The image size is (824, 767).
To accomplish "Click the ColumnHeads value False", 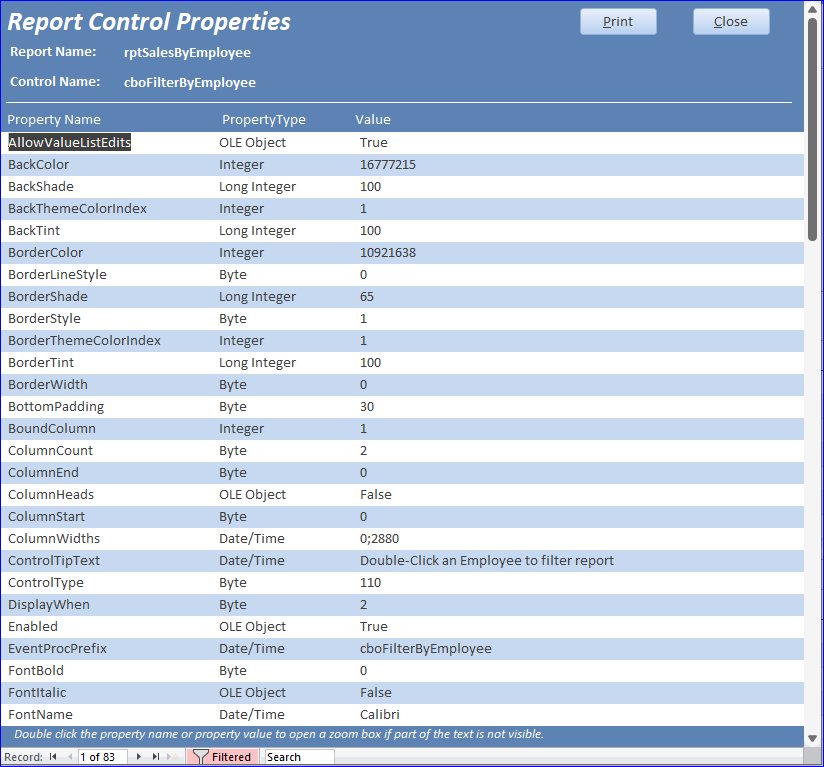I will 376,495.
